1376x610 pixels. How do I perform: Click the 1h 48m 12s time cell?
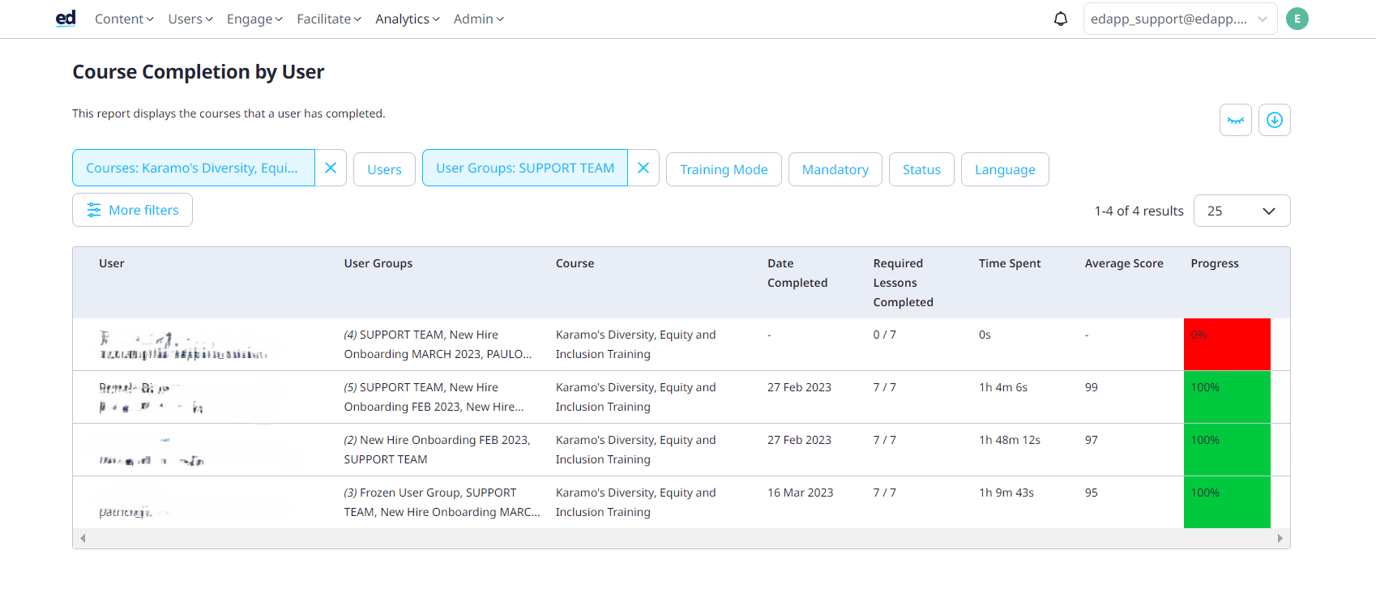pos(1008,440)
